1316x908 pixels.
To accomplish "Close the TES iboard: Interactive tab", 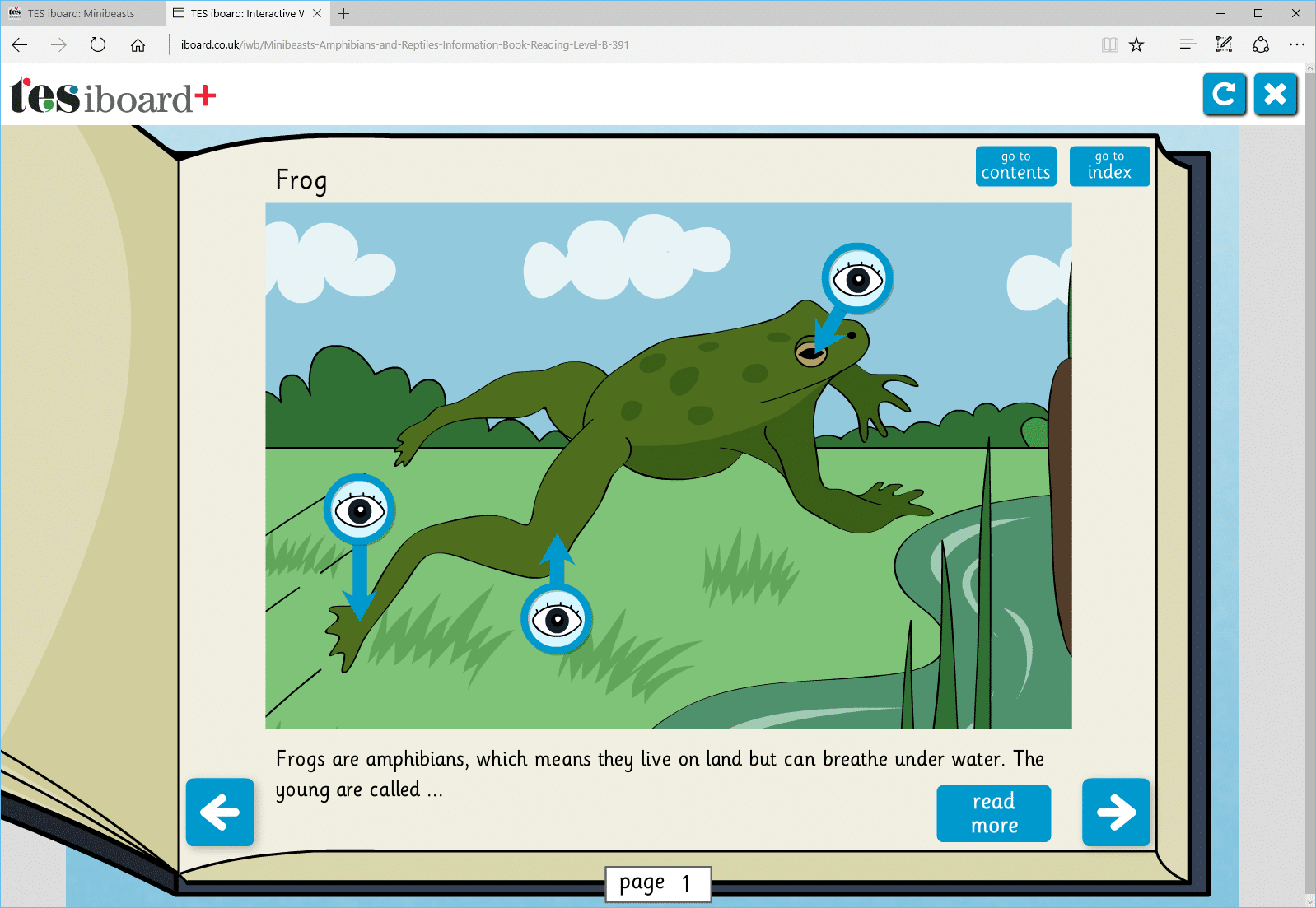I will [317, 13].
